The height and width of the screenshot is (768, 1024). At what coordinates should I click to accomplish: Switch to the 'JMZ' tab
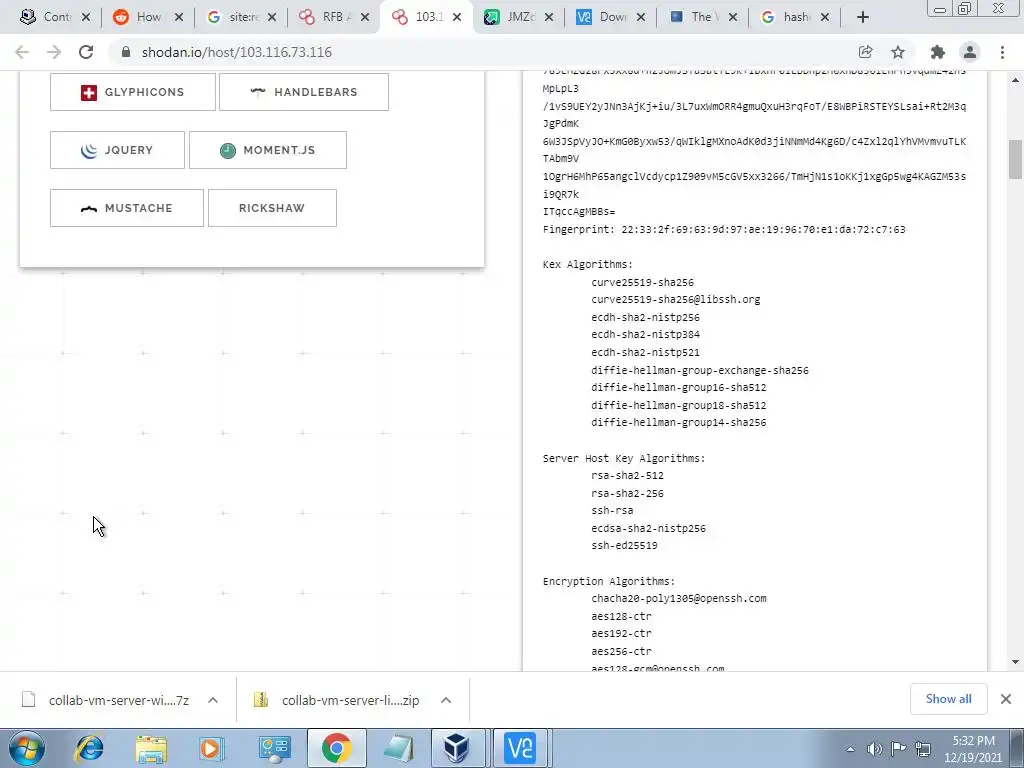pyautogui.click(x=520, y=17)
